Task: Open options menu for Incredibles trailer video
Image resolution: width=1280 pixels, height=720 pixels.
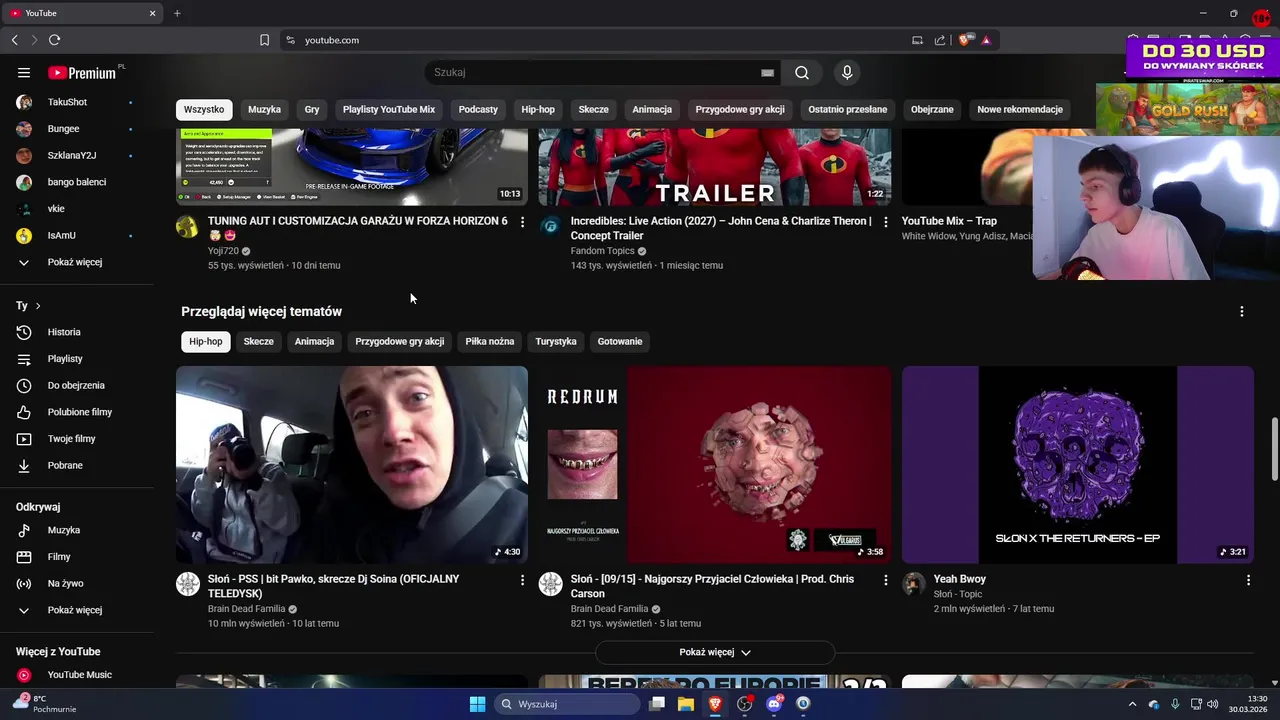Action: tap(885, 222)
